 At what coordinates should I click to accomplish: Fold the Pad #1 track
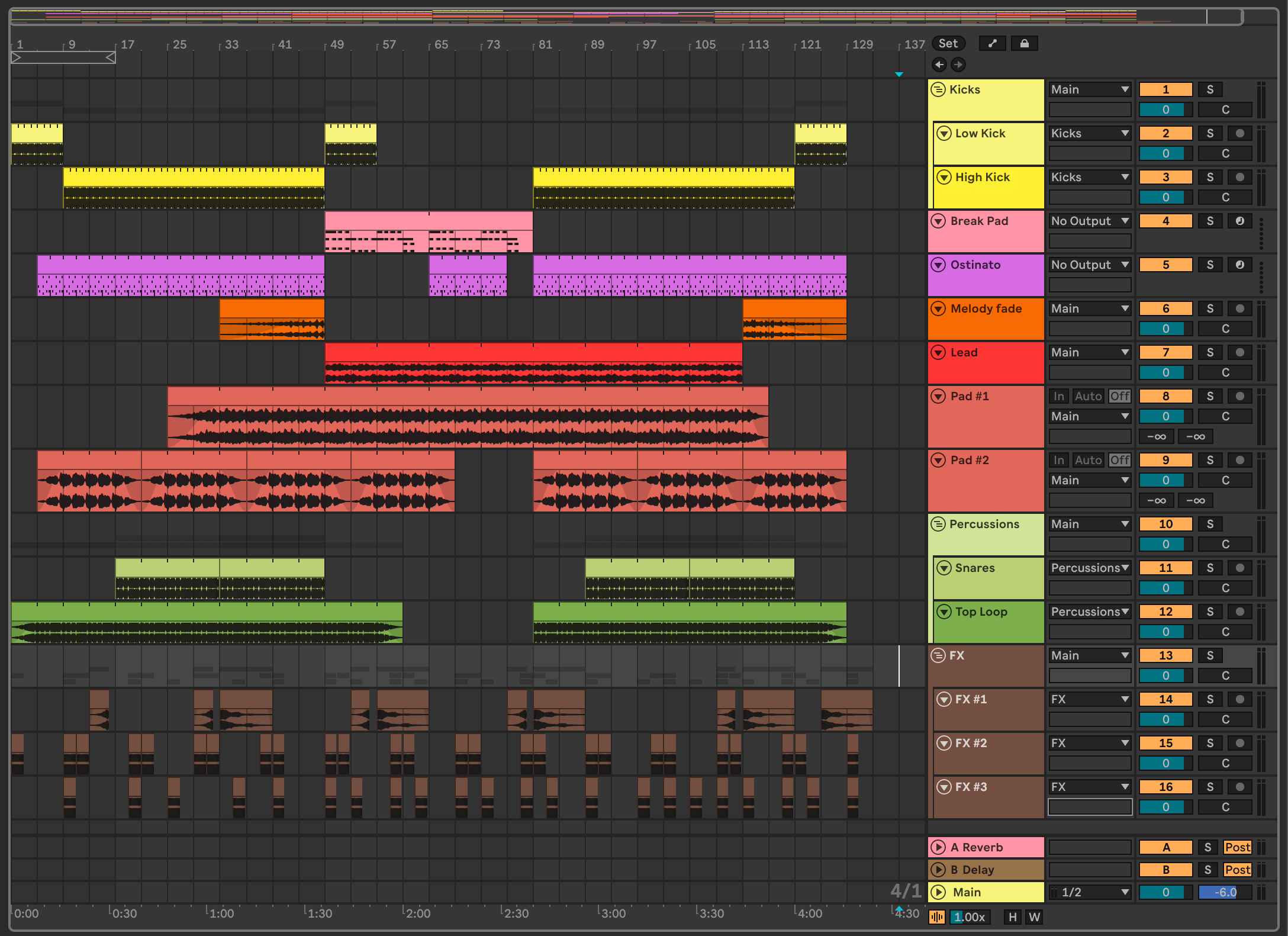[x=938, y=396]
